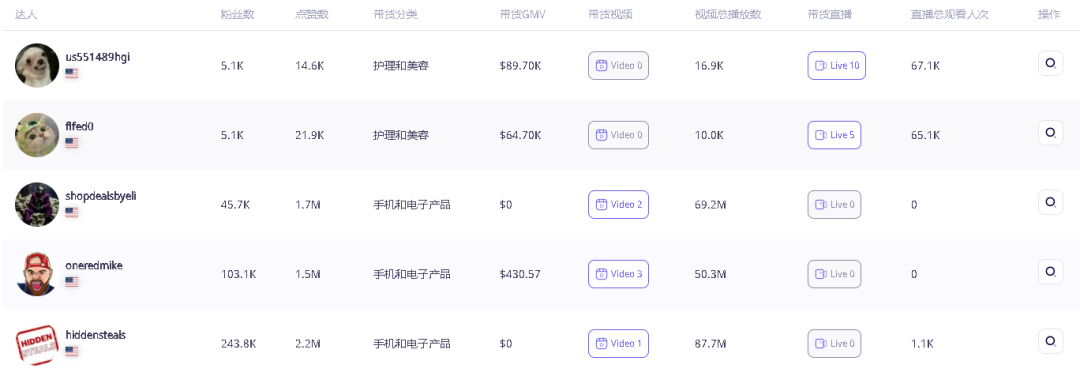
Task: Click the US flag under oneredmike
Action: click(72, 282)
